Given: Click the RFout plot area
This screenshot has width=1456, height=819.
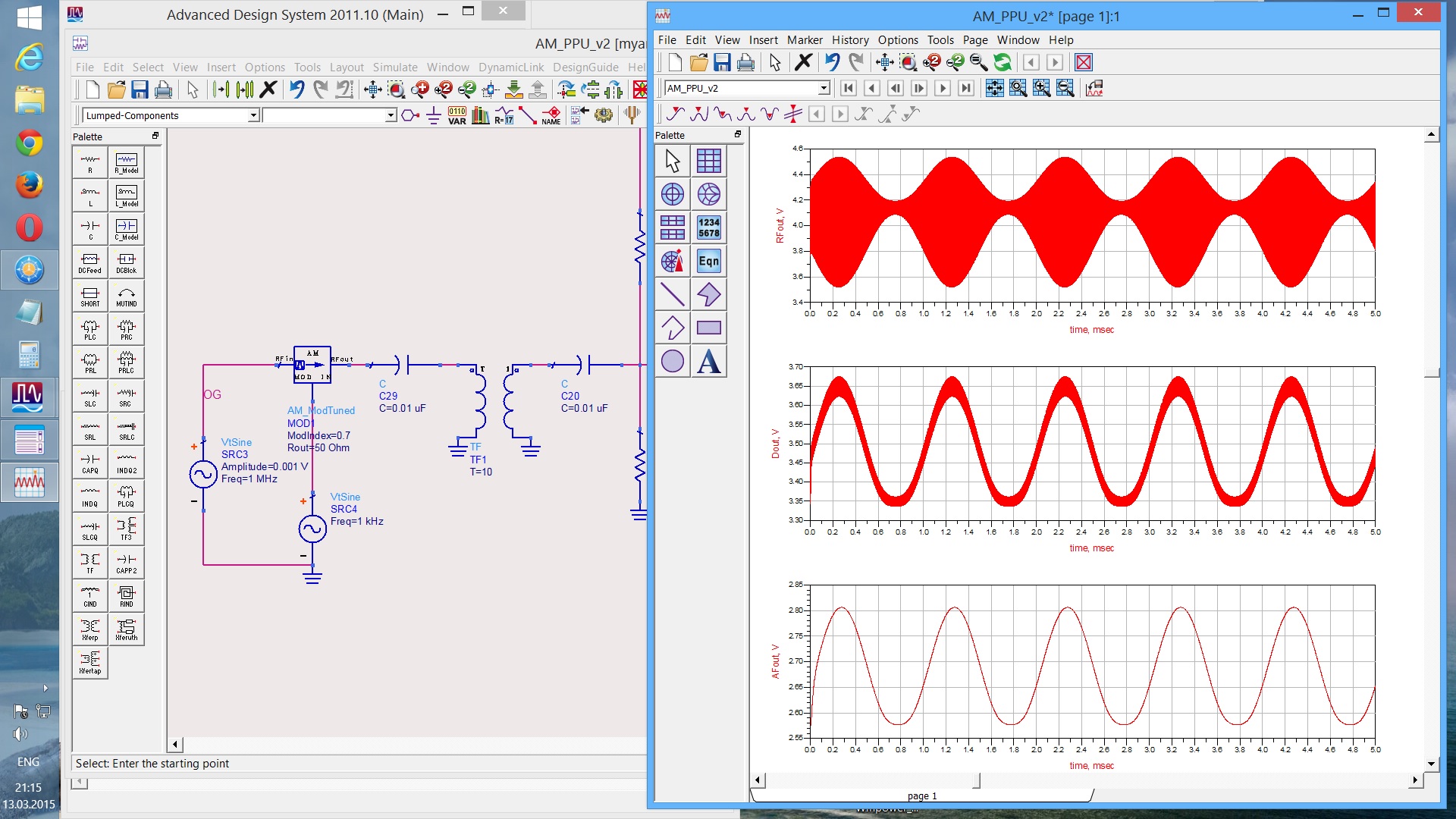Looking at the screenshot, I should (1092, 225).
